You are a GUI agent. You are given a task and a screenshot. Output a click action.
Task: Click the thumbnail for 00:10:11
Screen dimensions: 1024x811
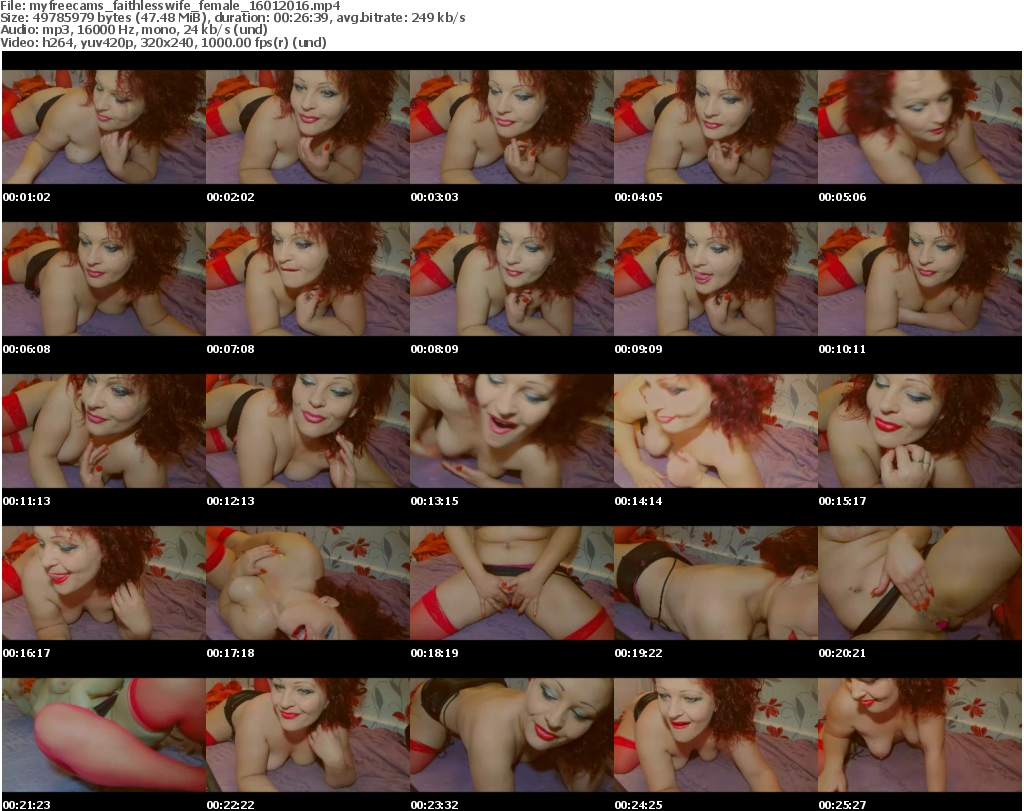click(920, 279)
